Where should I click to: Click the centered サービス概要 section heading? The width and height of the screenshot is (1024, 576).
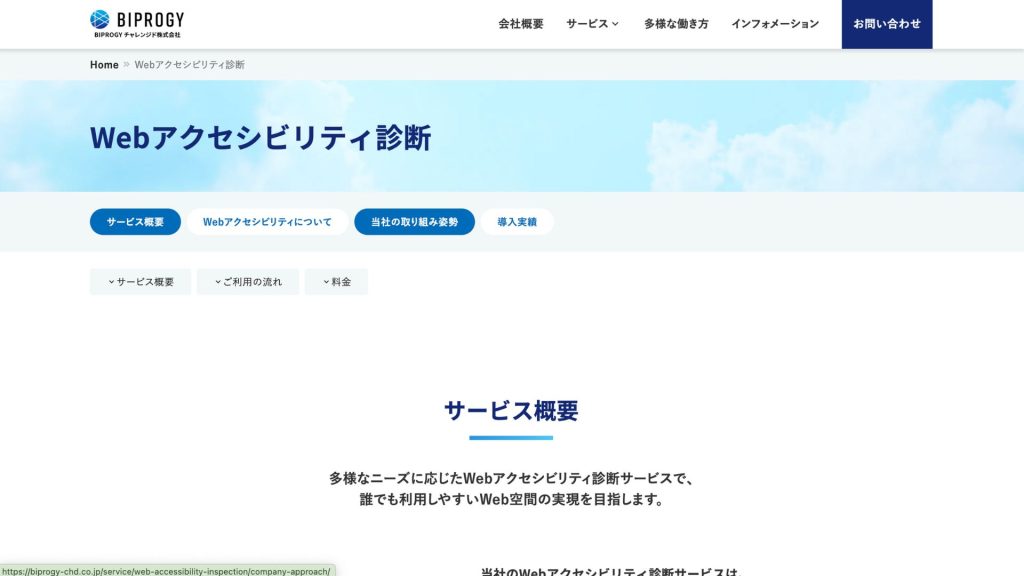511,411
